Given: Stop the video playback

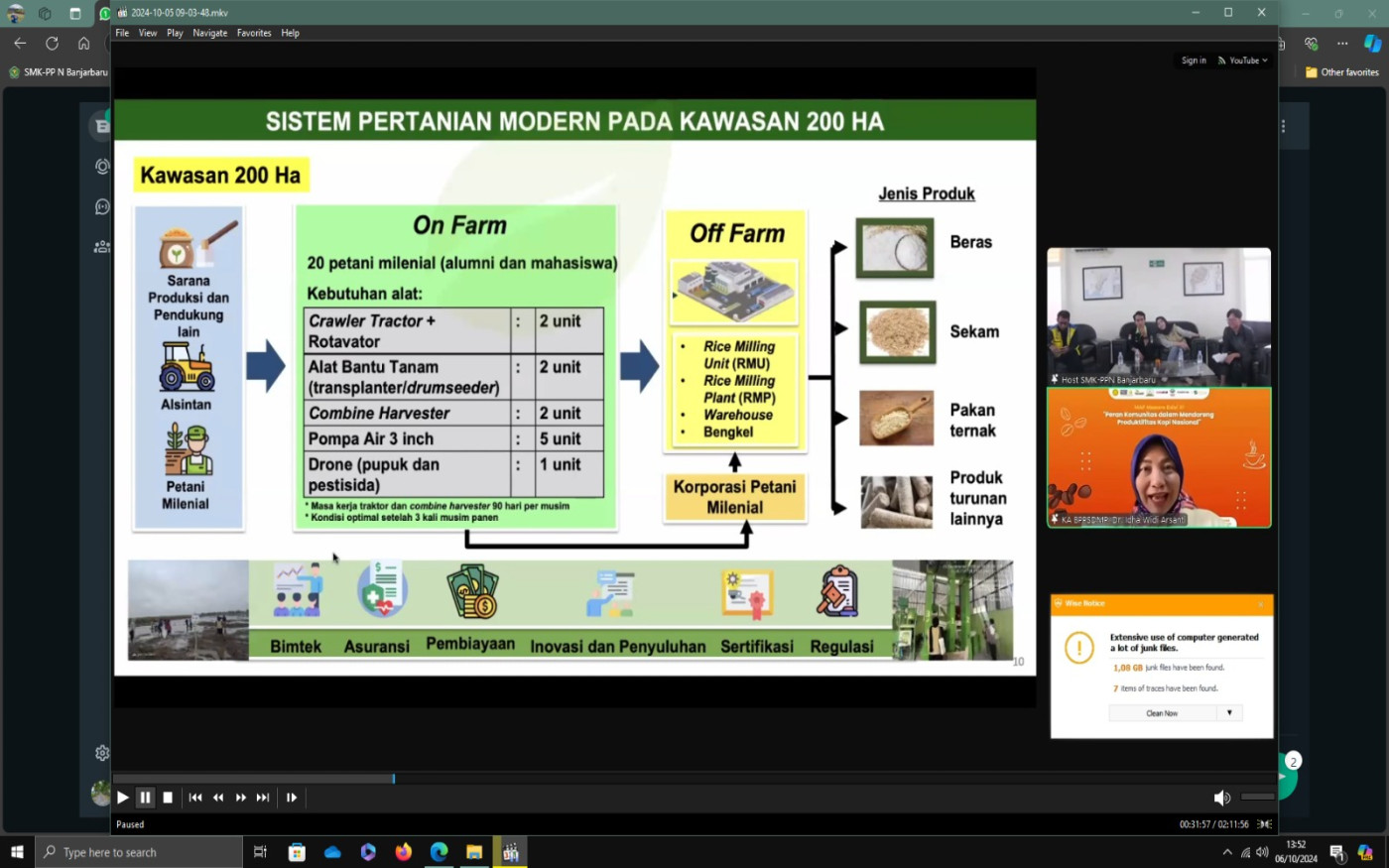Looking at the screenshot, I should [168, 798].
